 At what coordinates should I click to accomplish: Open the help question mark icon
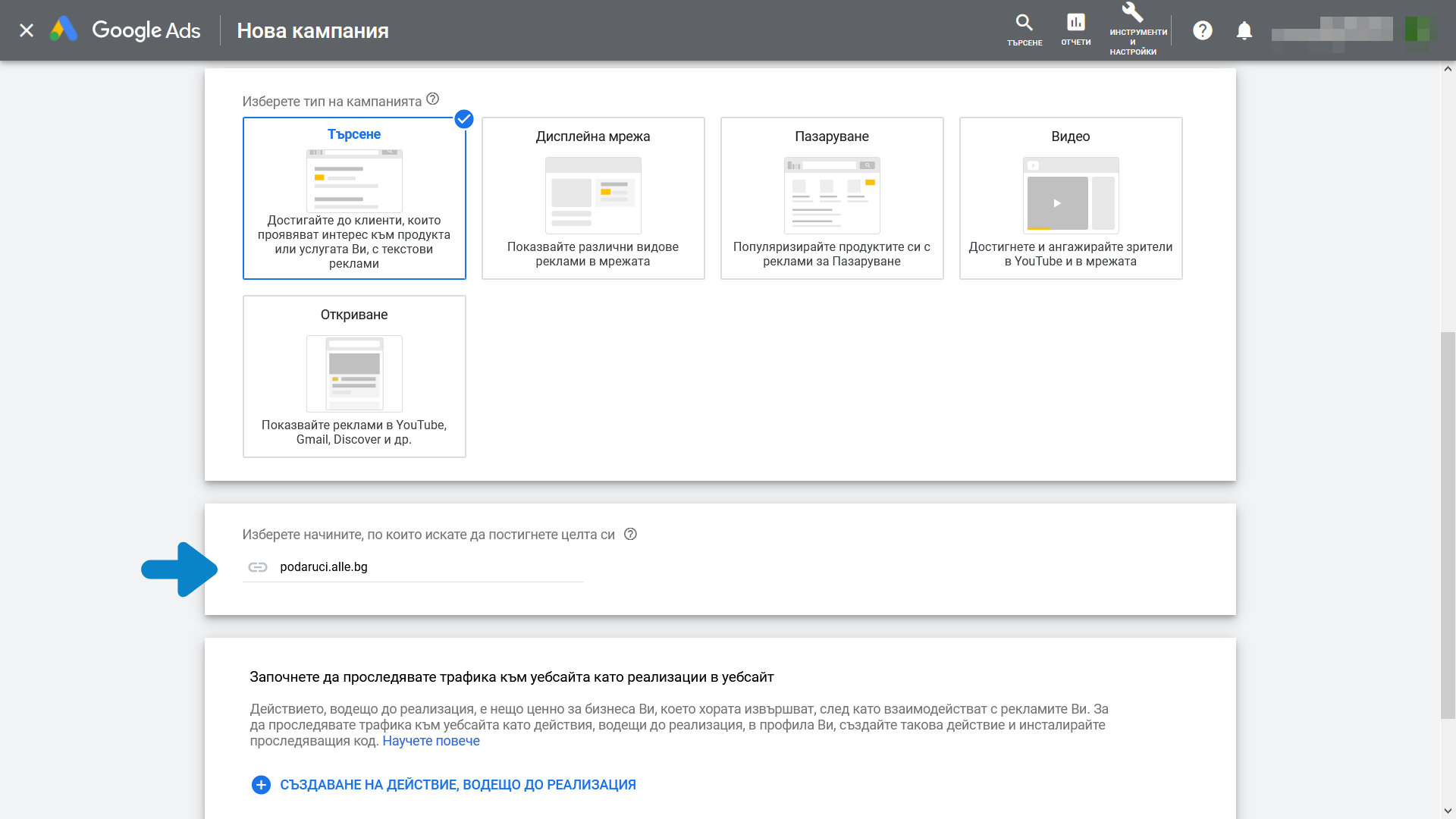point(1203,30)
